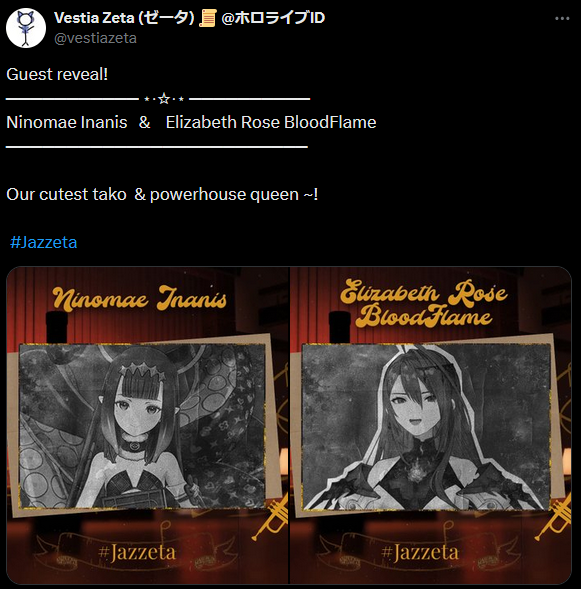Click the trumpet icon on right image
This screenshot has height=589, width=581.
[x=553, y=517]
